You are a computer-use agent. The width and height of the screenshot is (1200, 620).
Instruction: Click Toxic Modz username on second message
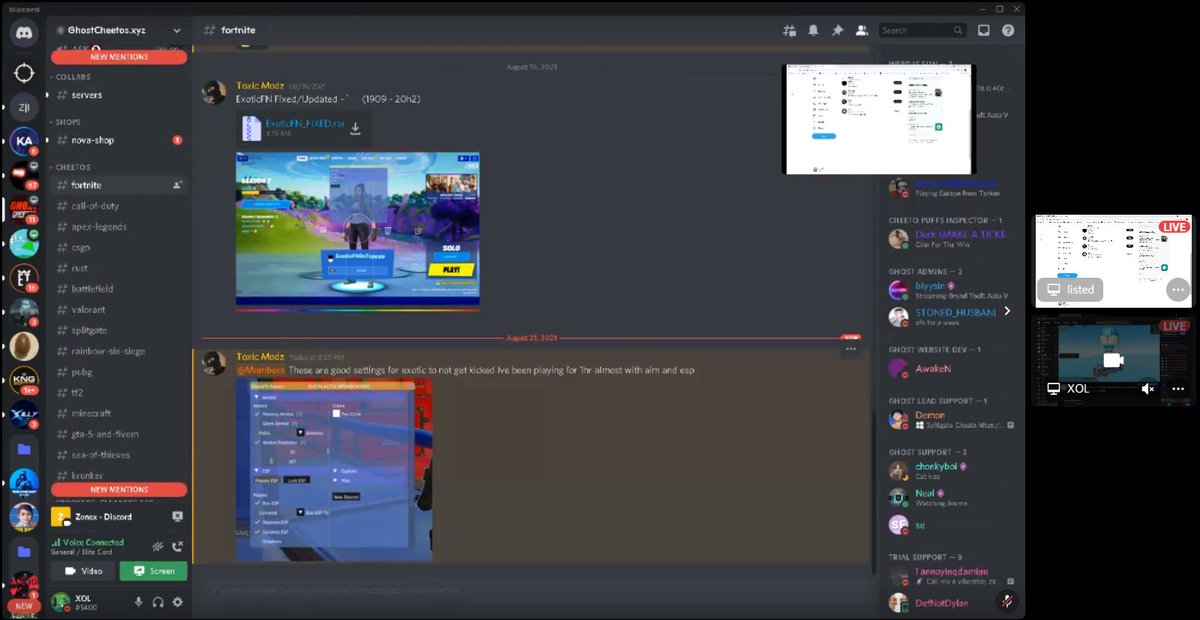tap(261, 357)
